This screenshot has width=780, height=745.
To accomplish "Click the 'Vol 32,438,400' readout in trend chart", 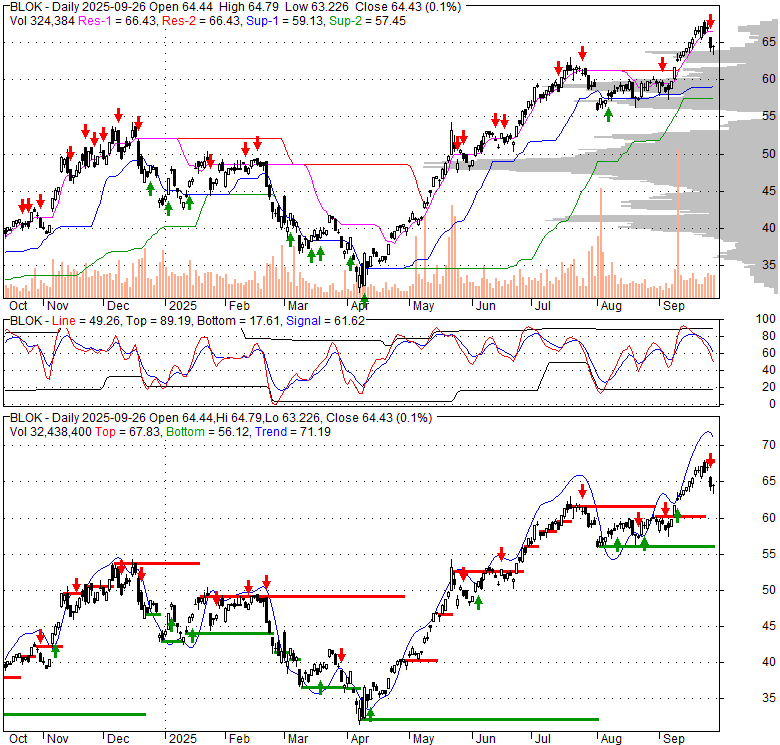I will 50,432.
